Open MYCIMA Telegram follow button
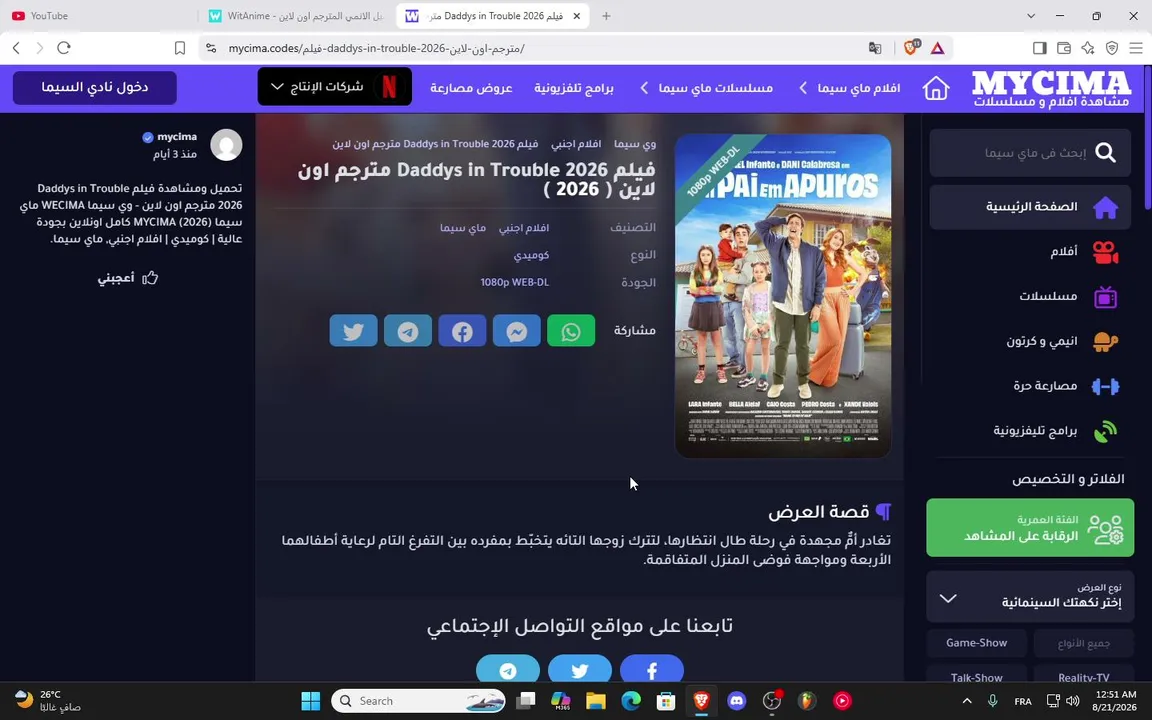 508,669
